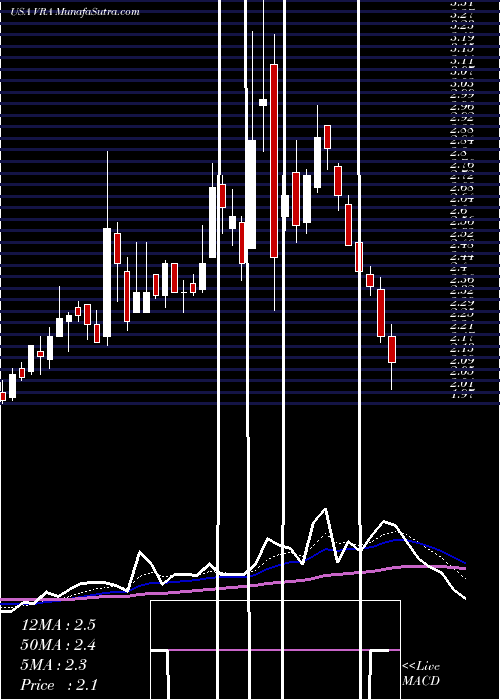The image size is (500, 700).
Task: Click the 2.09 price axis label
Action: (462, 360)
